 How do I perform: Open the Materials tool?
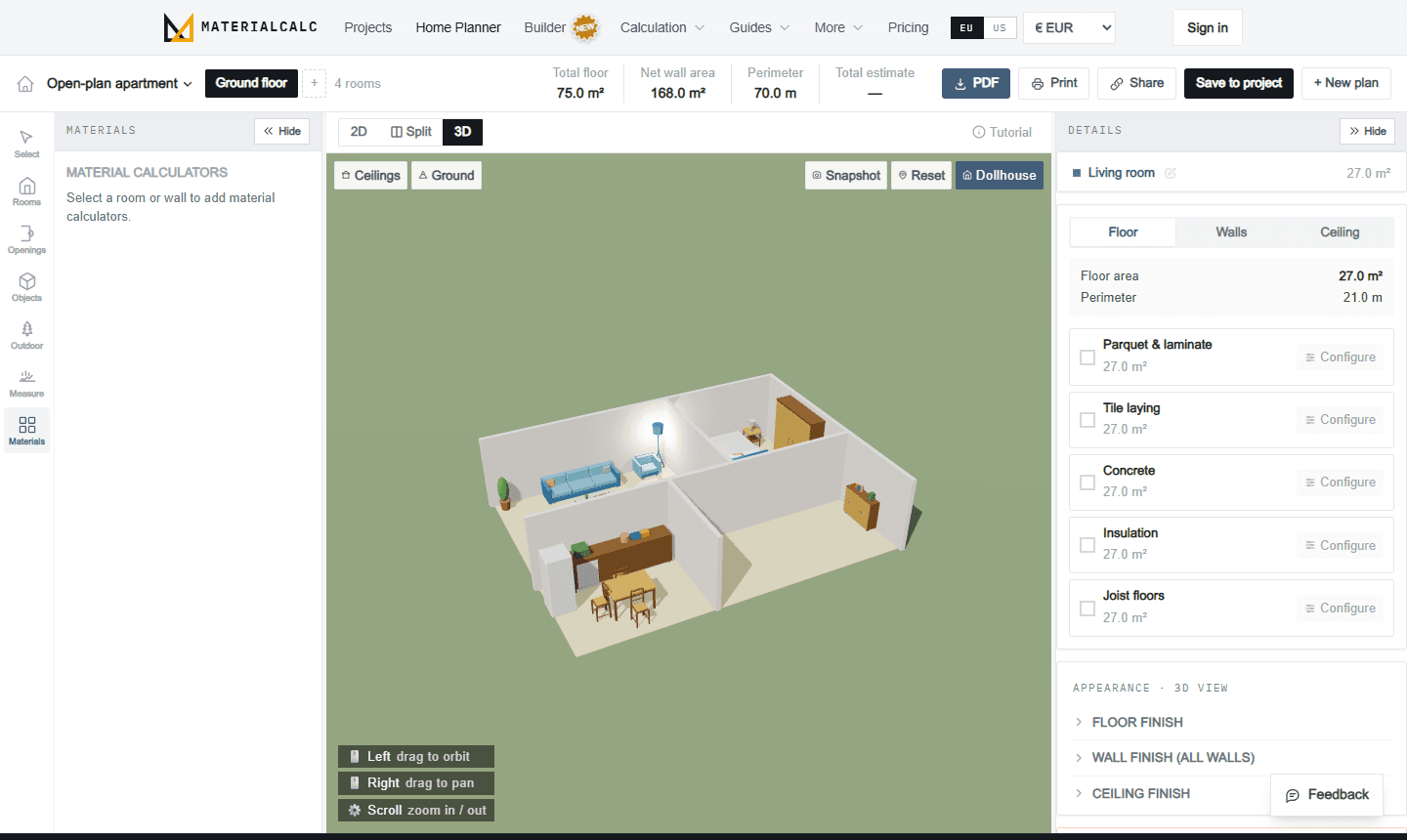26,431
